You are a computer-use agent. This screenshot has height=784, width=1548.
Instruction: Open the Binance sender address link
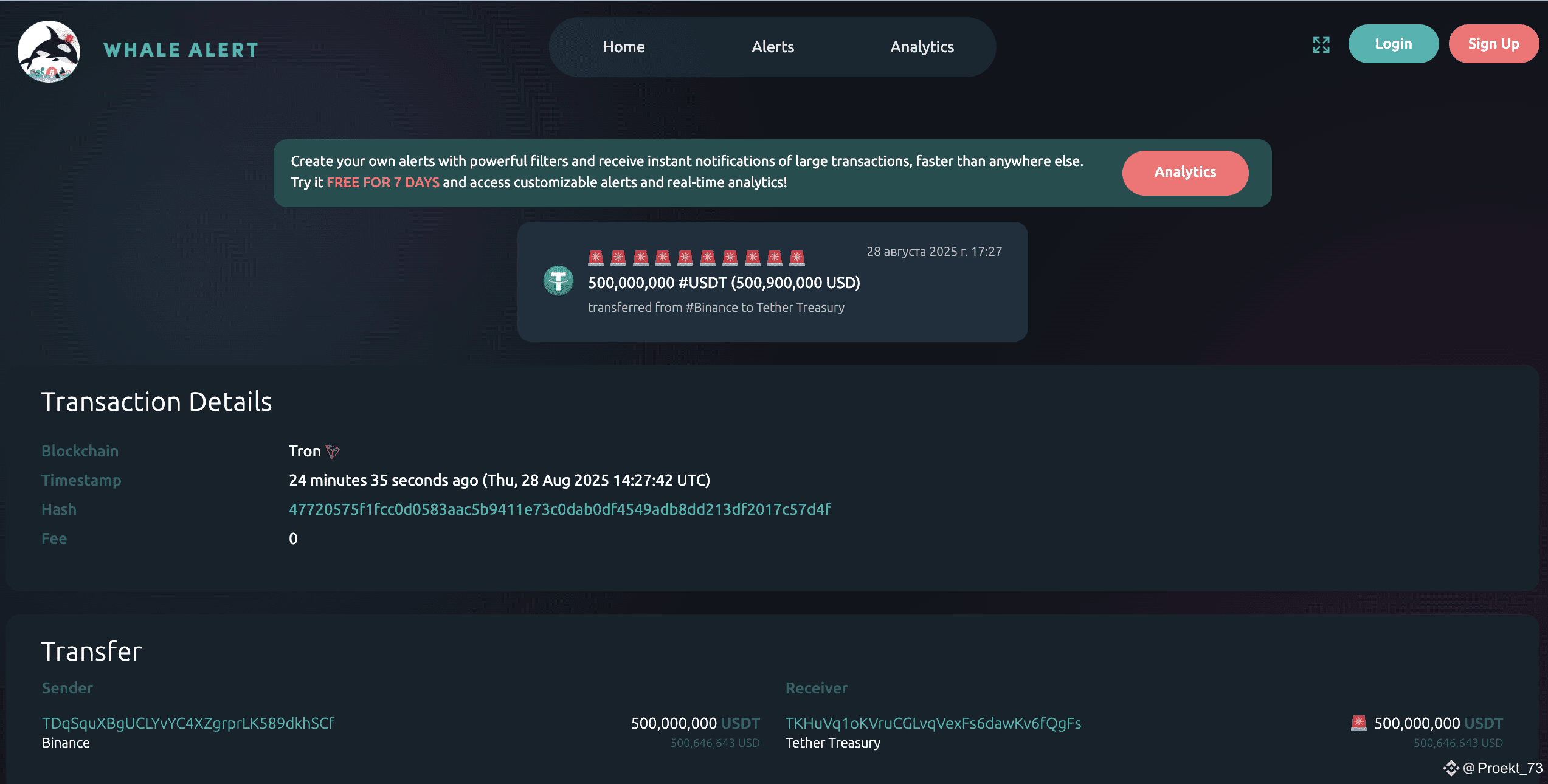[188, 723]
